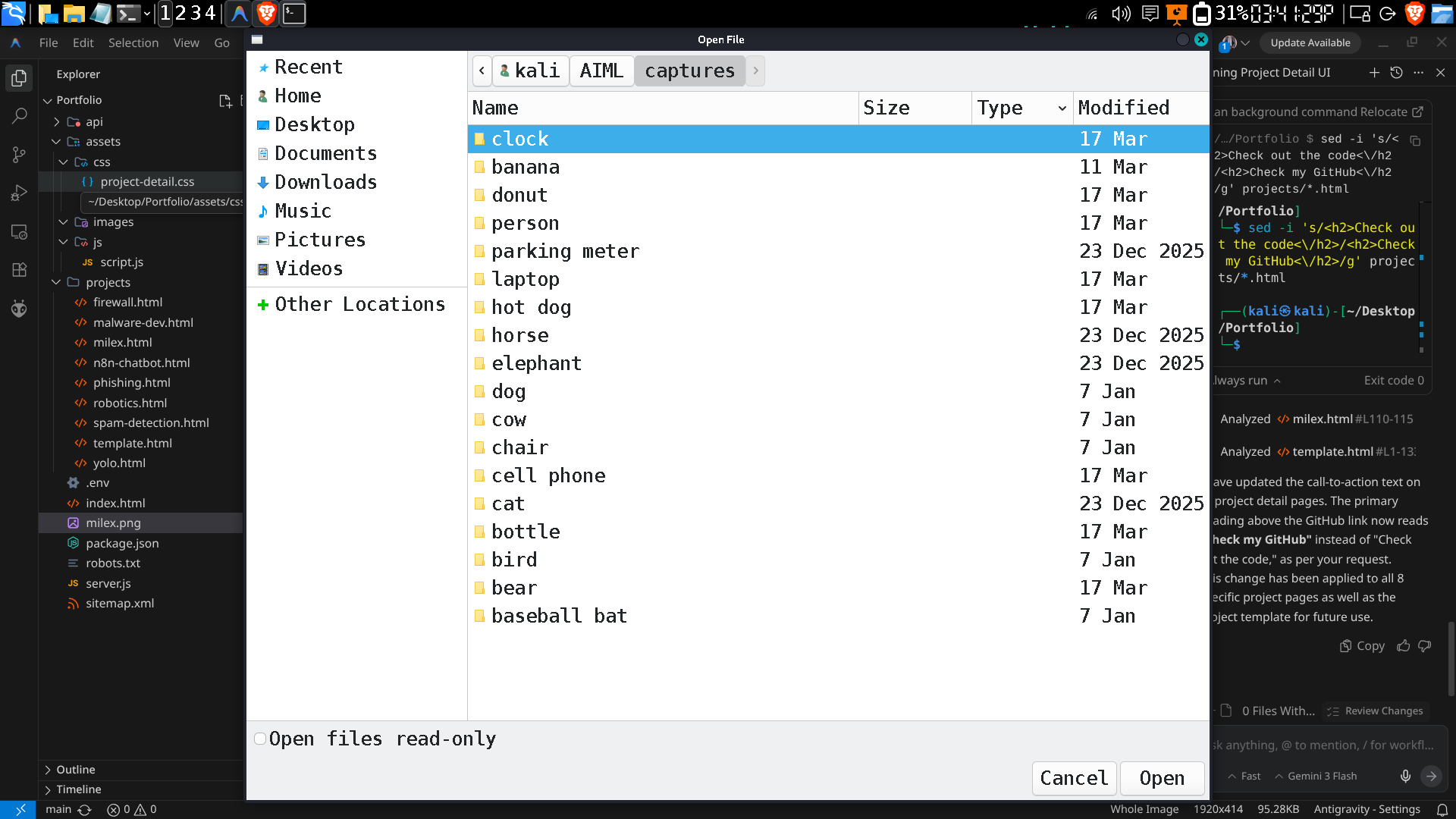Send message with the arrow button
This screenshot has height=819, width=1456.
1431,776
